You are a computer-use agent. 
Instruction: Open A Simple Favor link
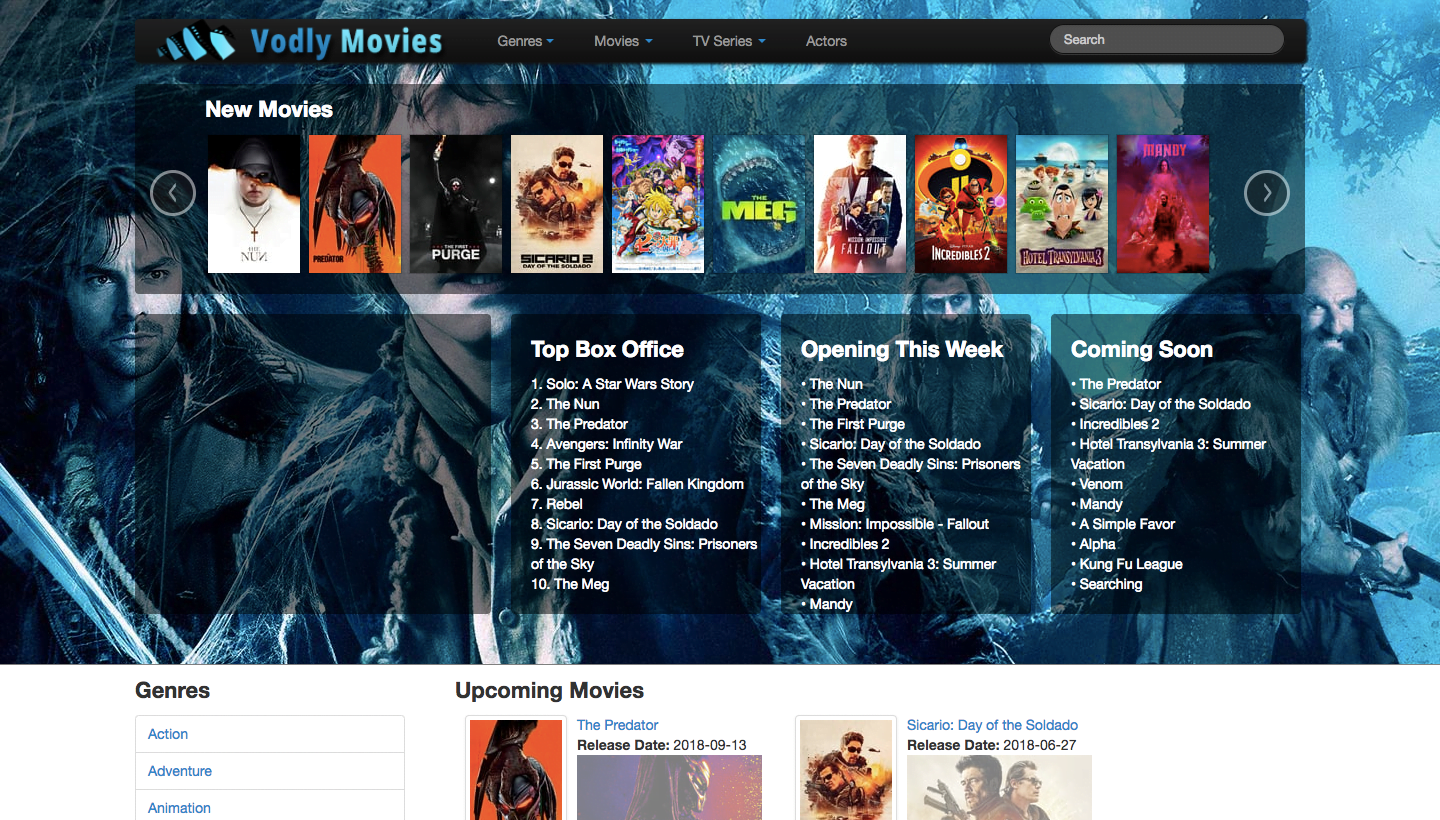(1127, 524)
